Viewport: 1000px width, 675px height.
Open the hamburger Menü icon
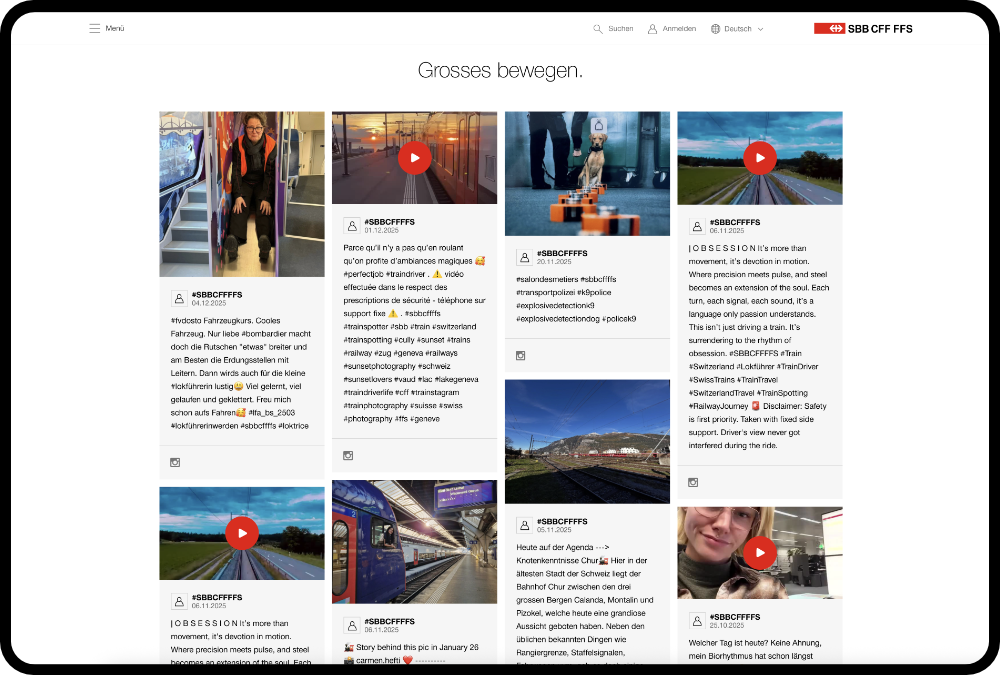pos(95,29)
